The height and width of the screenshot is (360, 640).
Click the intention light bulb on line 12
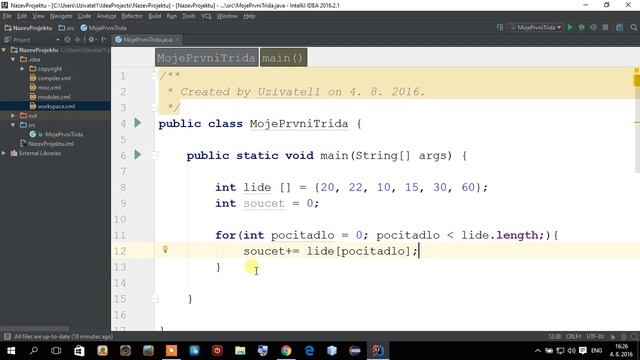tap(165, 249)
